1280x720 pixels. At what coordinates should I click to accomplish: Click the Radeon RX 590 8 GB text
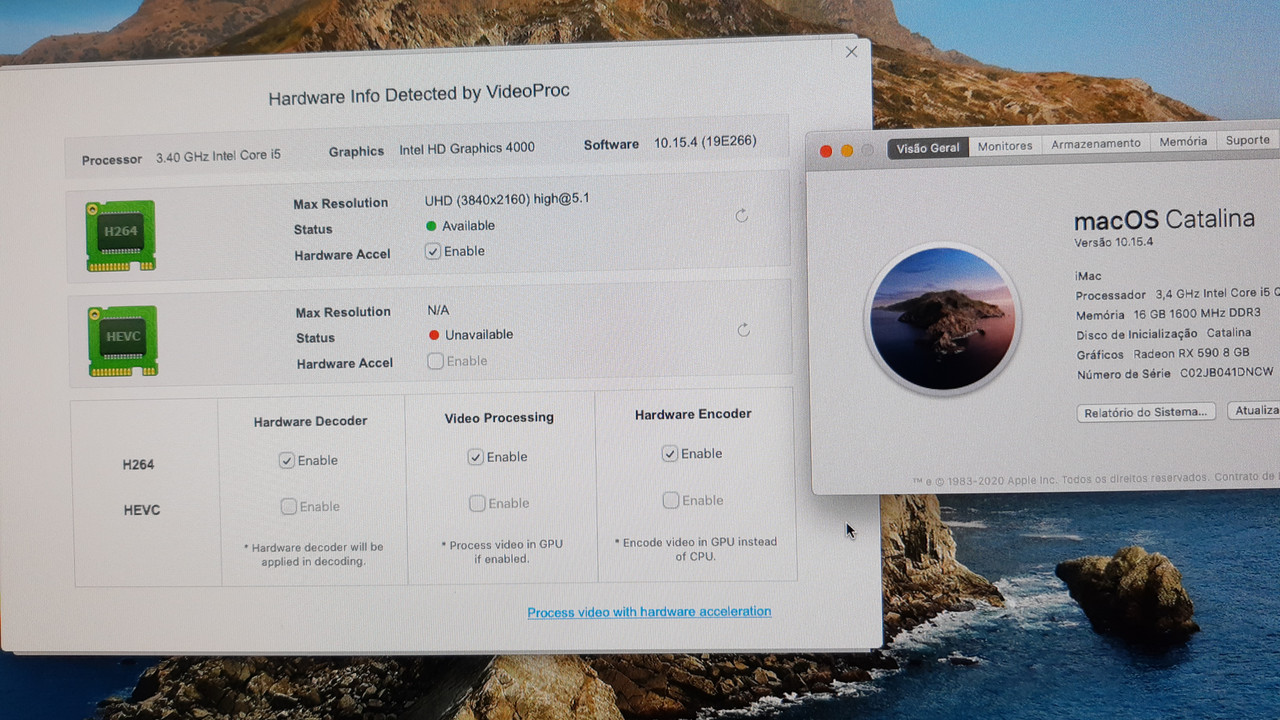click(1191, 354)
